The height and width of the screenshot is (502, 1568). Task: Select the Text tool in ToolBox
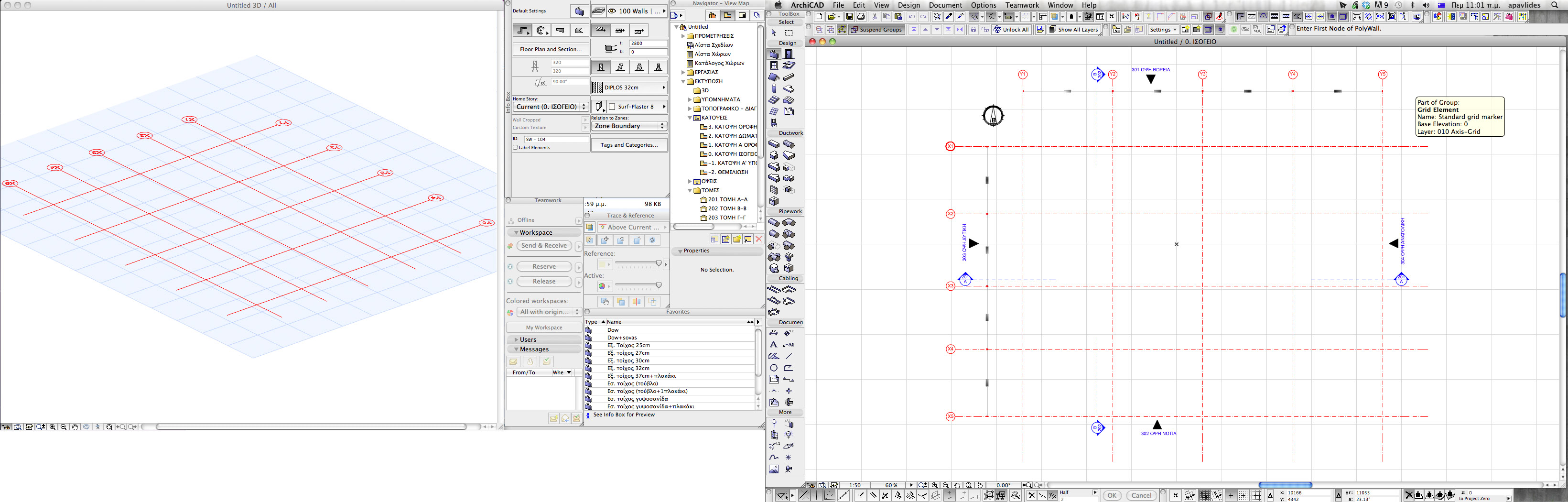pyautogui.click(x=774, y=345)
